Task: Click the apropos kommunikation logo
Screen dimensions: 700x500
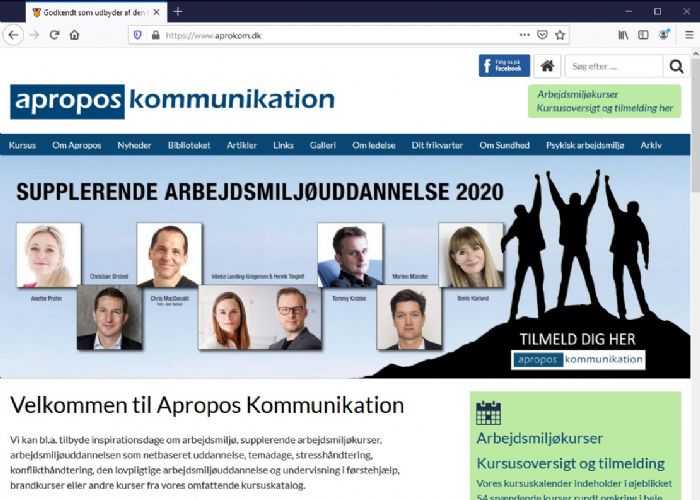Action: (172, 100)
